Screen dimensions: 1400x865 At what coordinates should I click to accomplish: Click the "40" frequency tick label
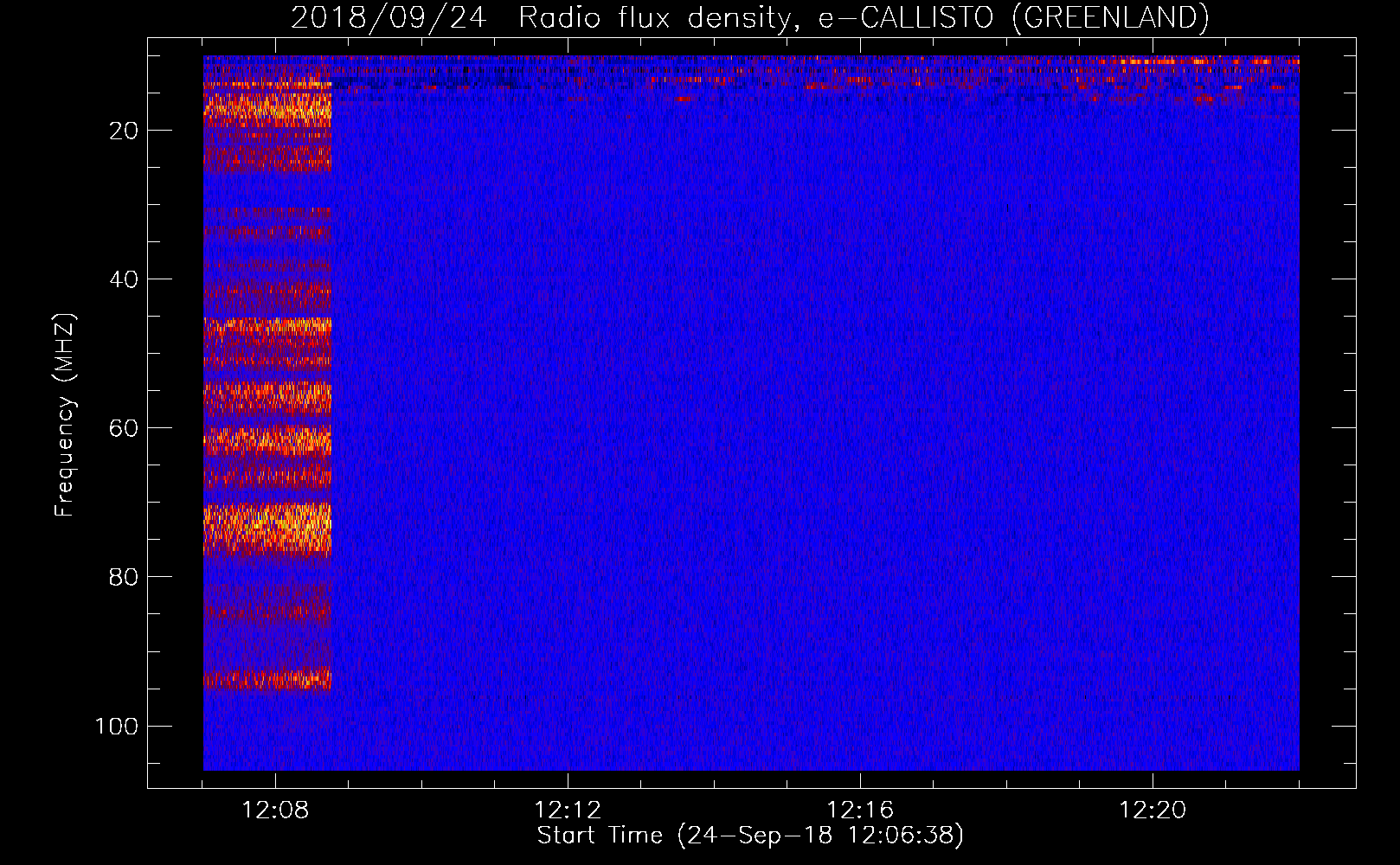pos(125,279)
